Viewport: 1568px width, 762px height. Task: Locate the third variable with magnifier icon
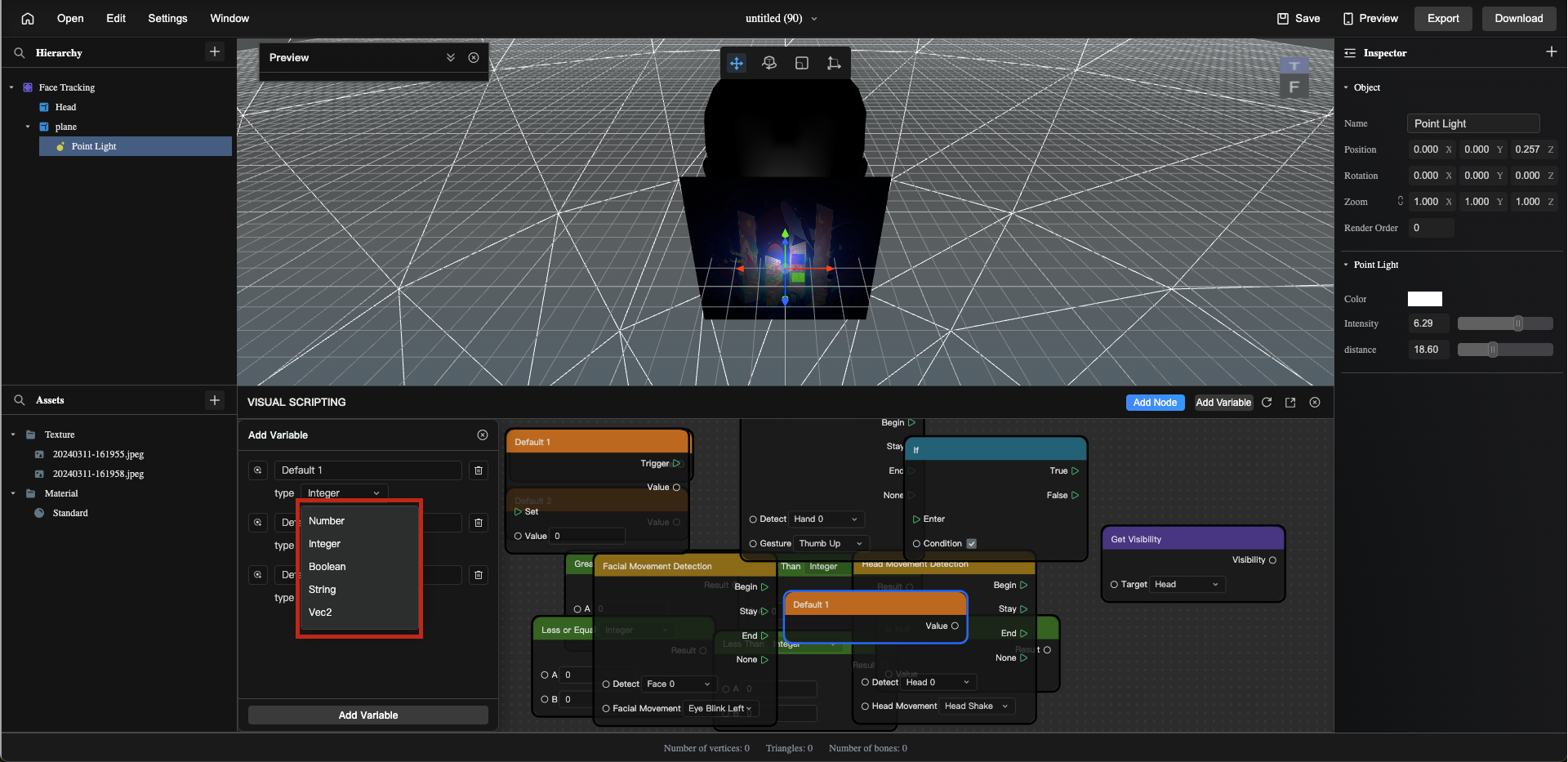tap(258, 575)
